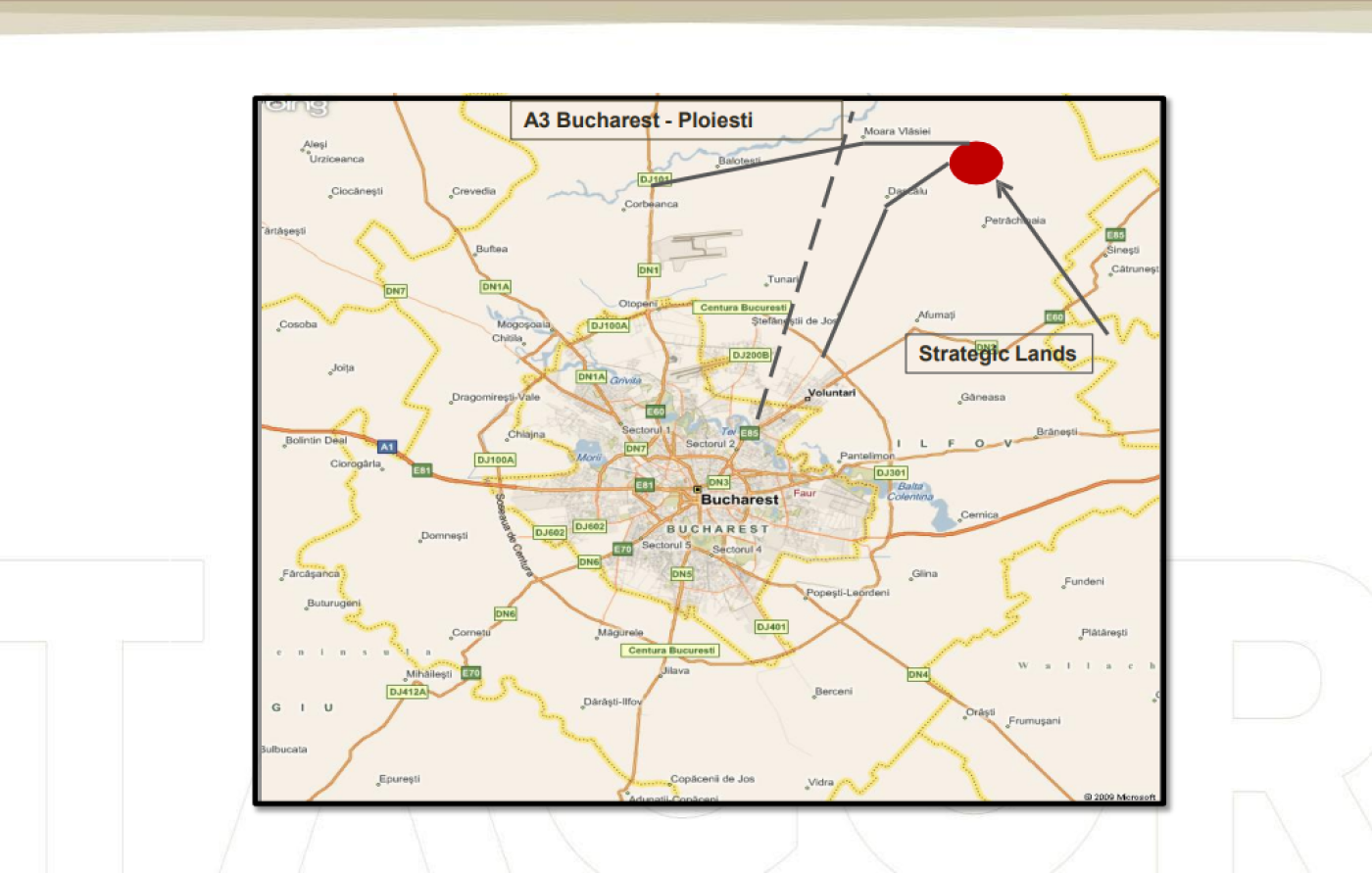This screenshot has height=873, width=1372.
Task: Click the Bucharest city center label
Action: (x=740, y=500)
